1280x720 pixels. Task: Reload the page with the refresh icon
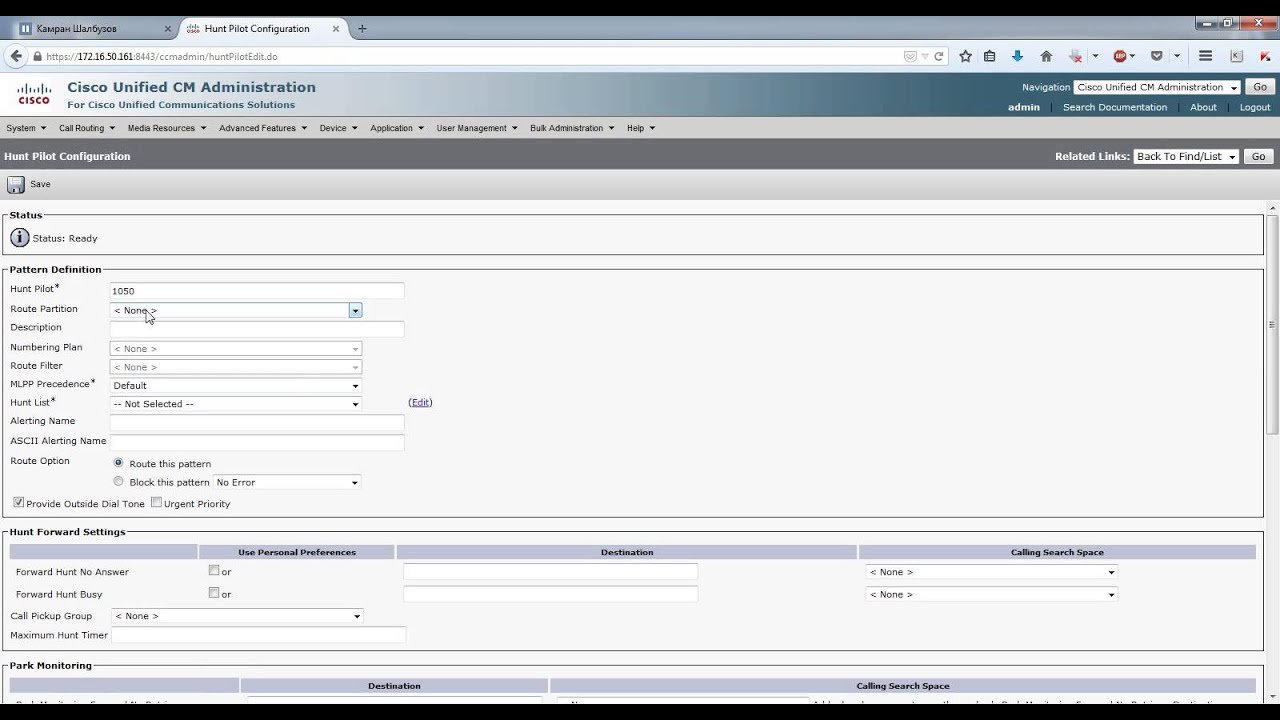[x=939, y=57]
